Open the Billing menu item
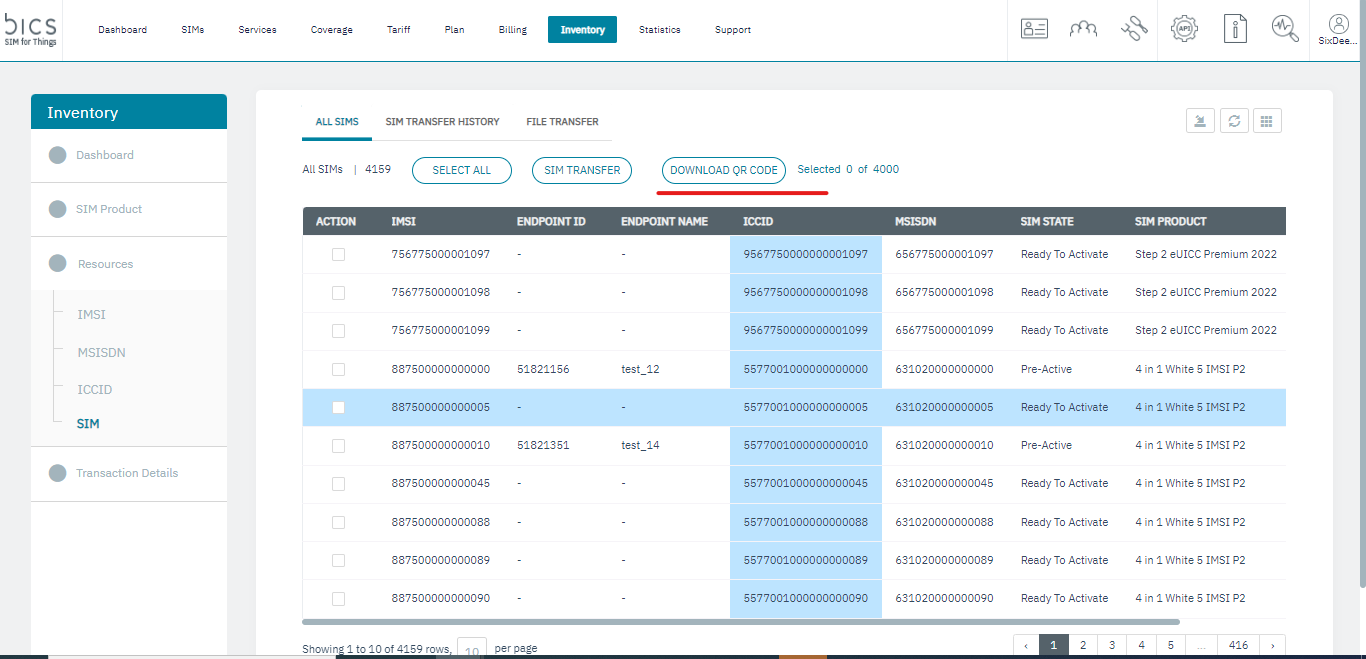The image size is (1366, 659). coord(512,30)
